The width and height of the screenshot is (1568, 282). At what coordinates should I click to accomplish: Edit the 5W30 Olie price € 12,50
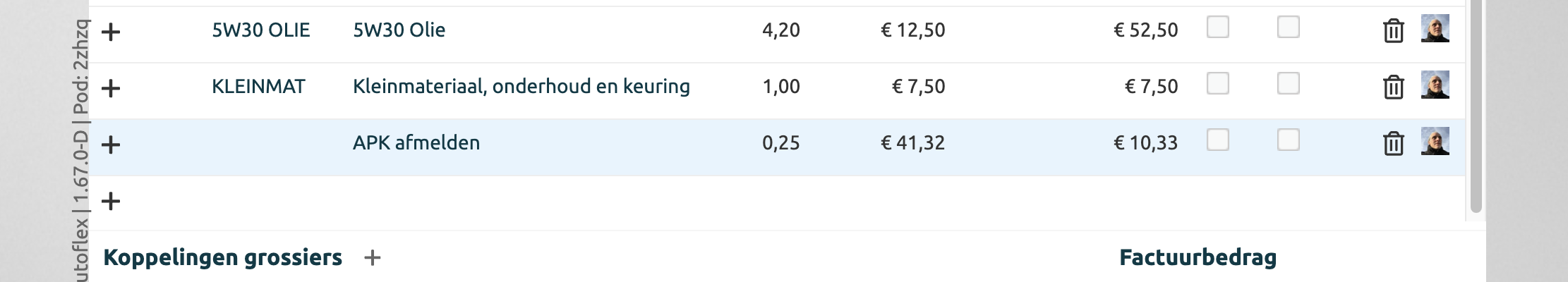click(912, 30)
